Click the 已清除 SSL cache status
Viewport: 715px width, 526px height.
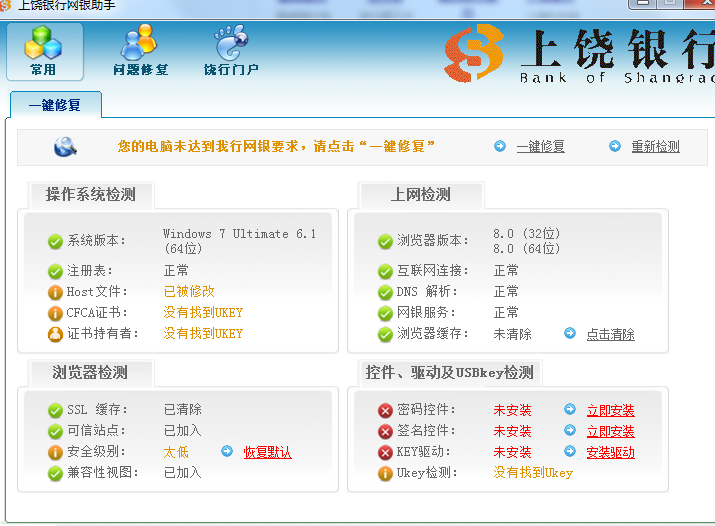click(182, 409)
